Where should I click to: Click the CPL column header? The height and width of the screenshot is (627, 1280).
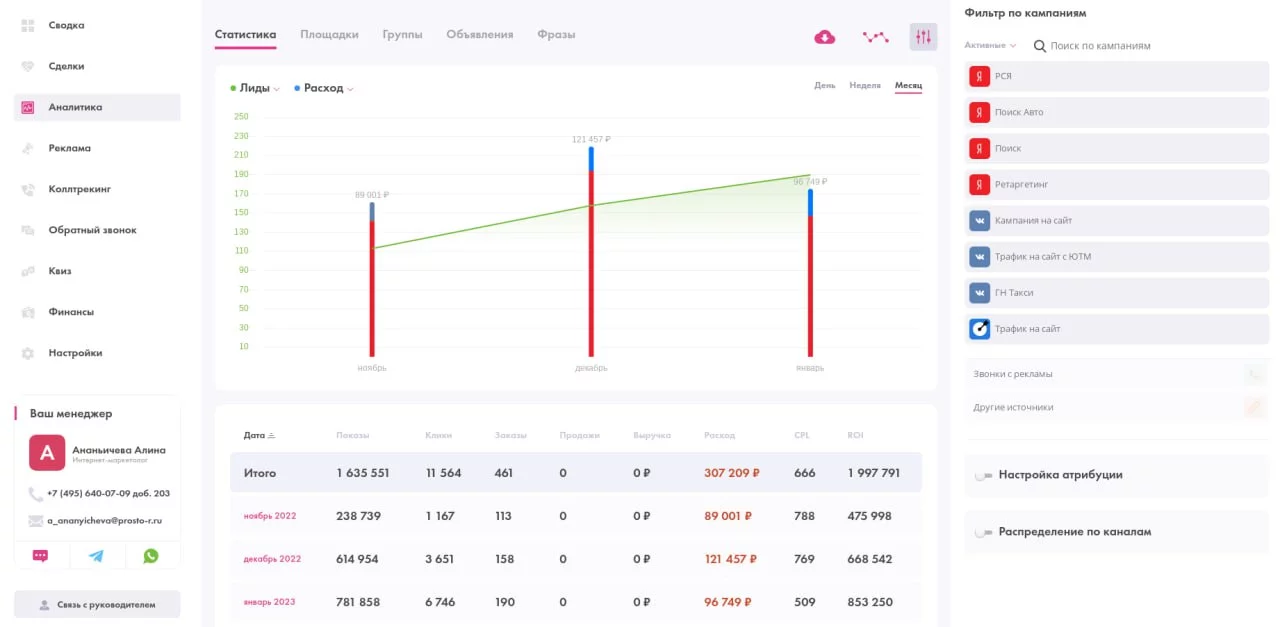coord(802,435)
